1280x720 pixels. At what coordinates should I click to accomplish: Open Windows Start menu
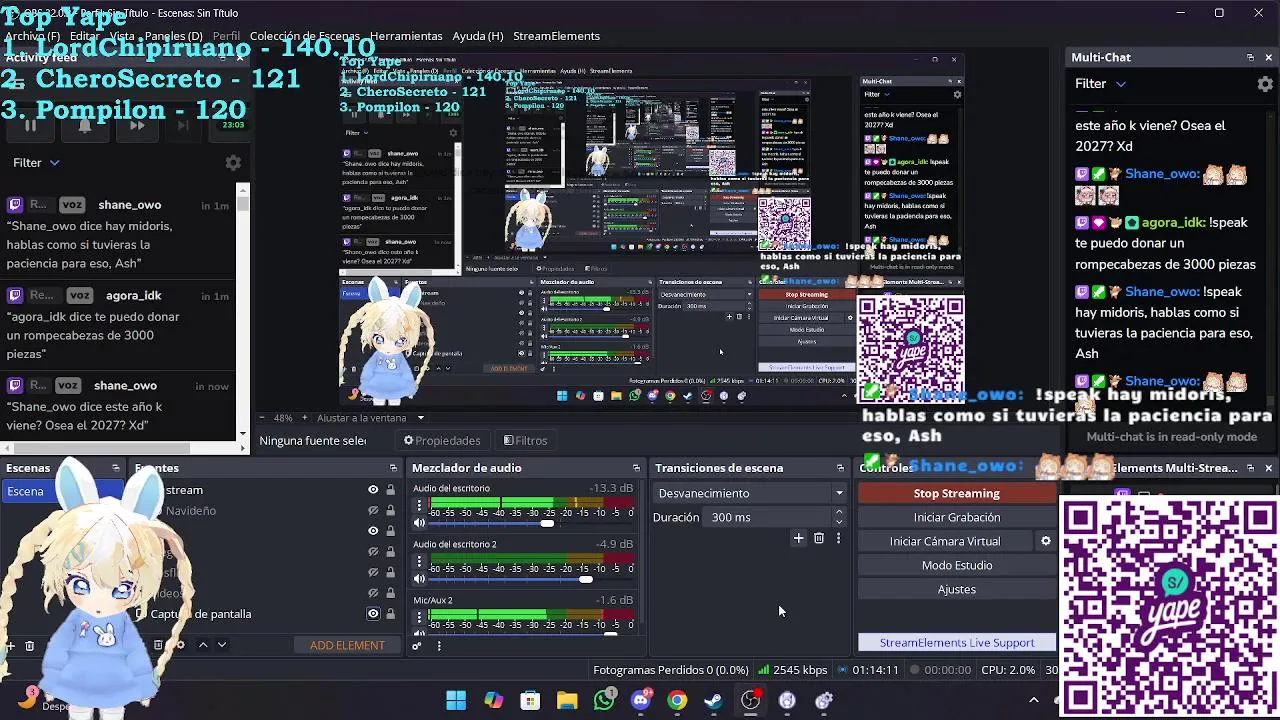click(x=456, y=700)
